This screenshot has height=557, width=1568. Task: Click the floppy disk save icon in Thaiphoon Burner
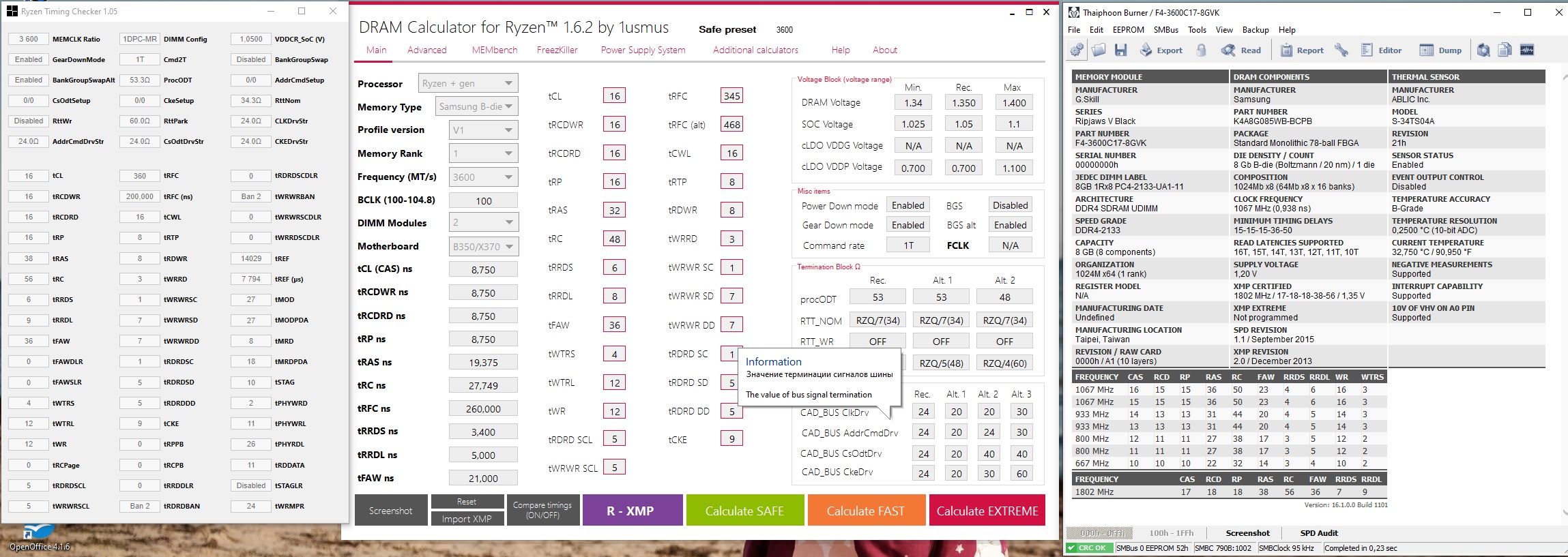[x=1120, y=50]
